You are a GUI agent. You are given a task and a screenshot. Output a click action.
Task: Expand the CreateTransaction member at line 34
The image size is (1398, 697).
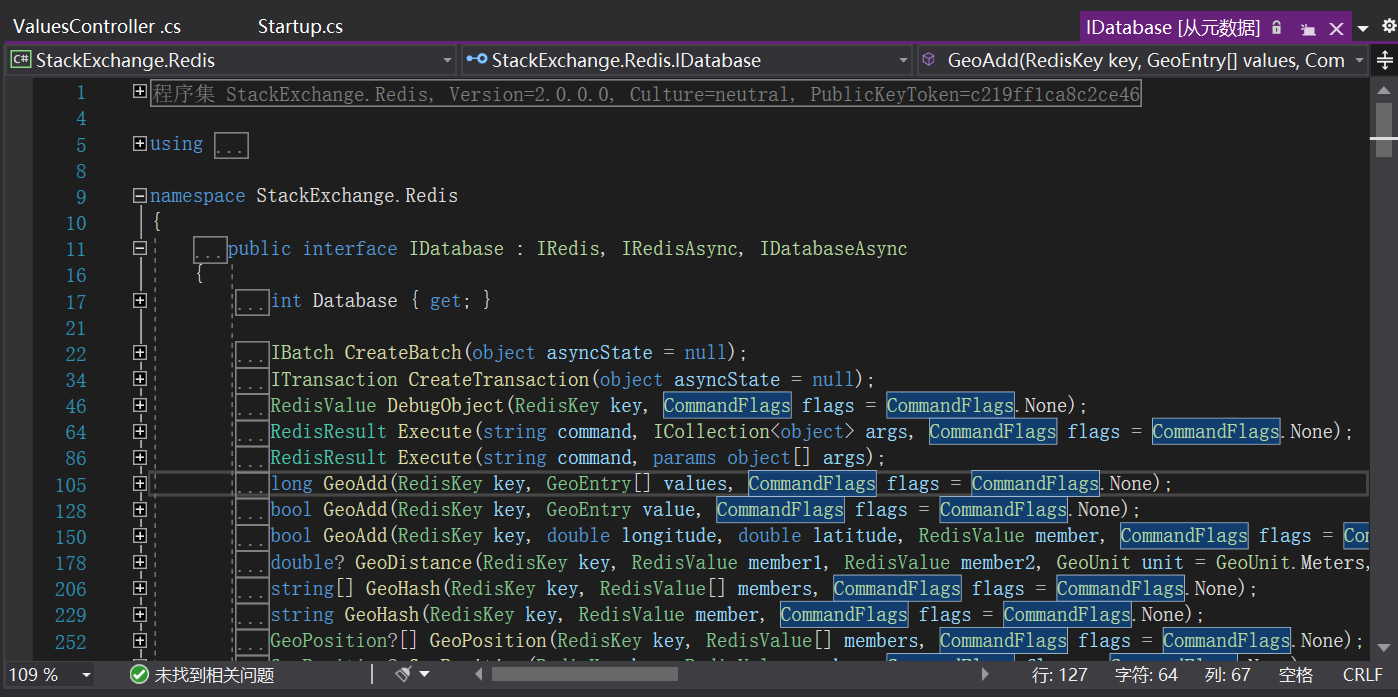click(140, 379)
